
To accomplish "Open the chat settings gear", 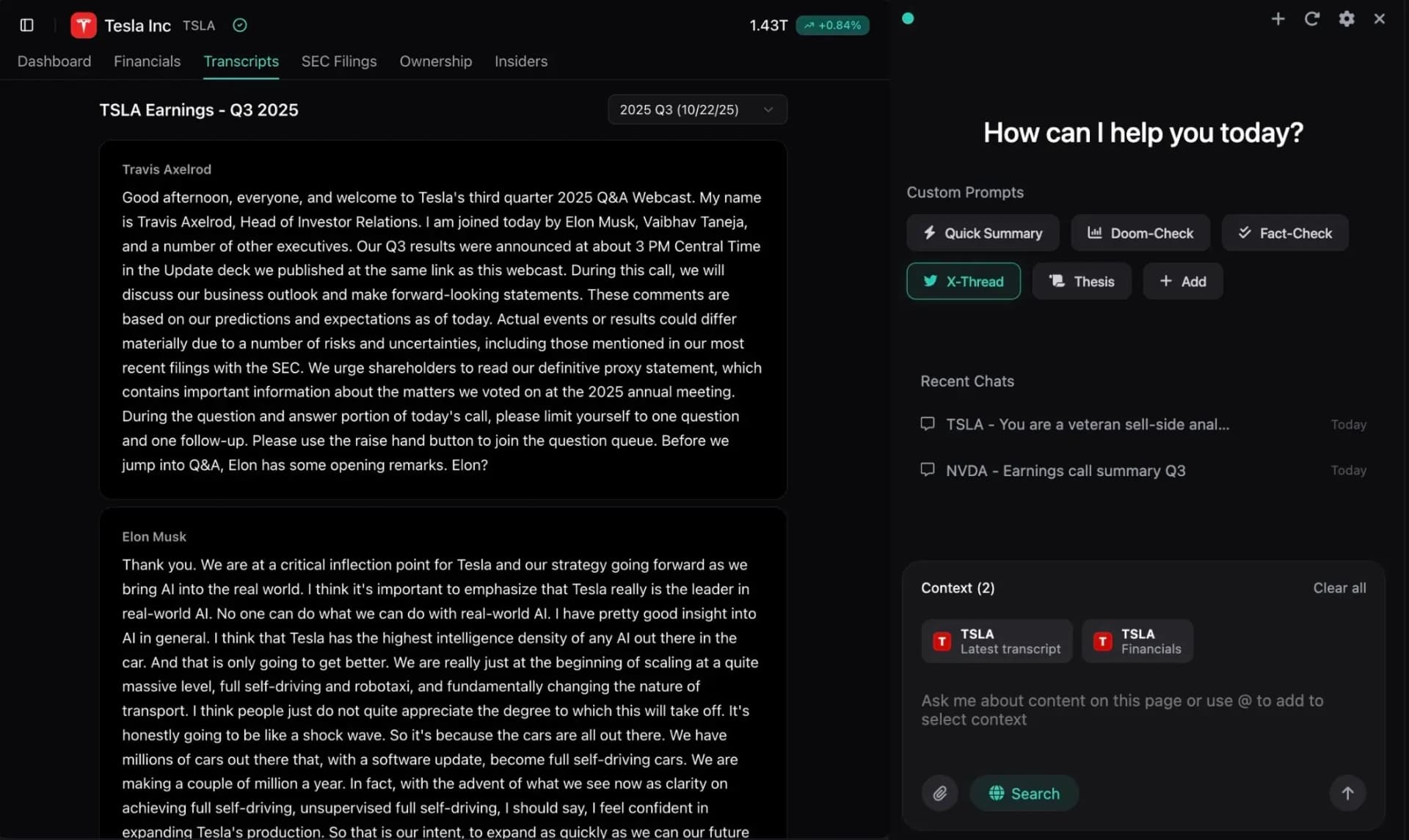I will pyautogui.click(x=1347, y=19).
